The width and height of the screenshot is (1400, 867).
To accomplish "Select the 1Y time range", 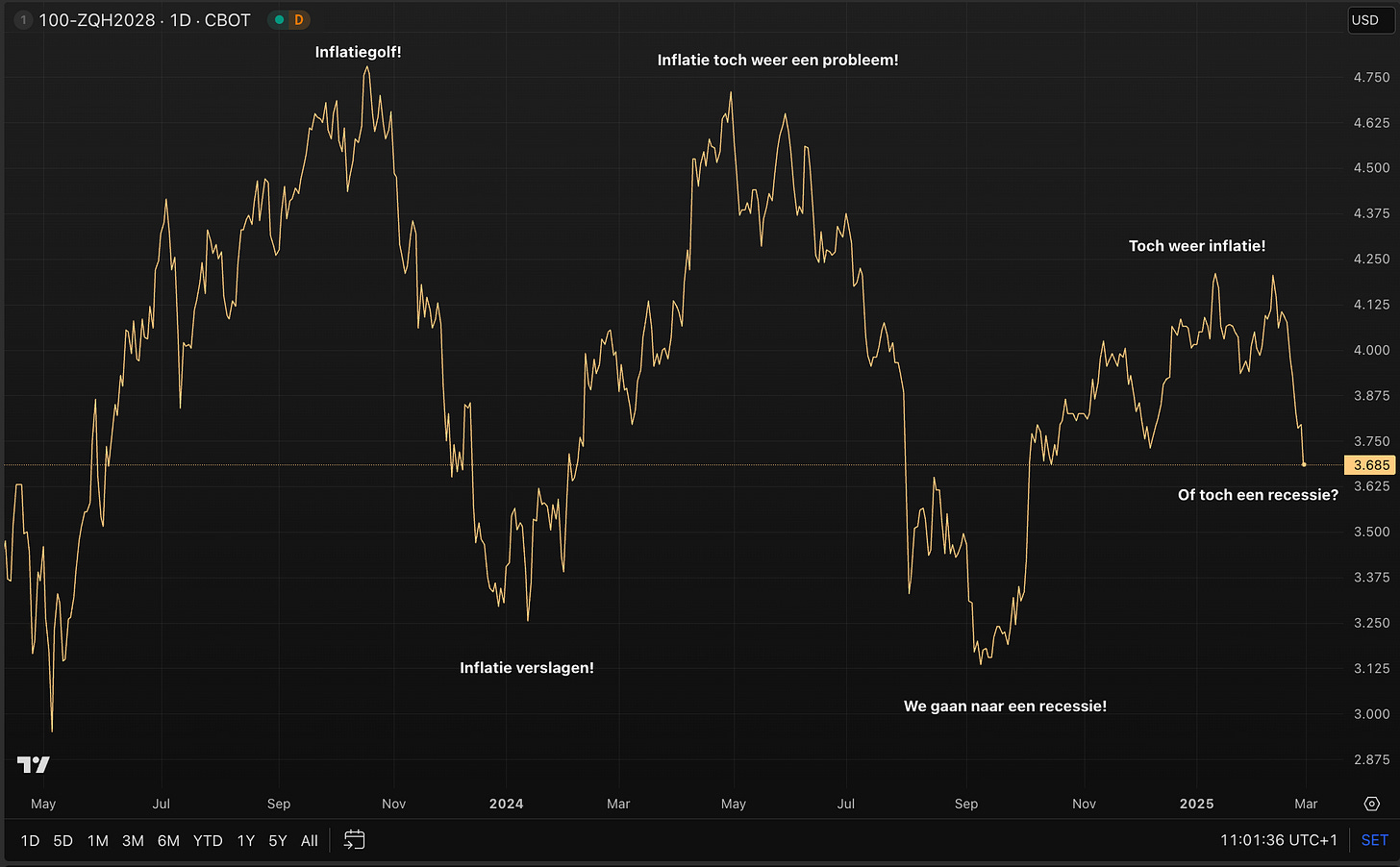I will pos(246,840).
